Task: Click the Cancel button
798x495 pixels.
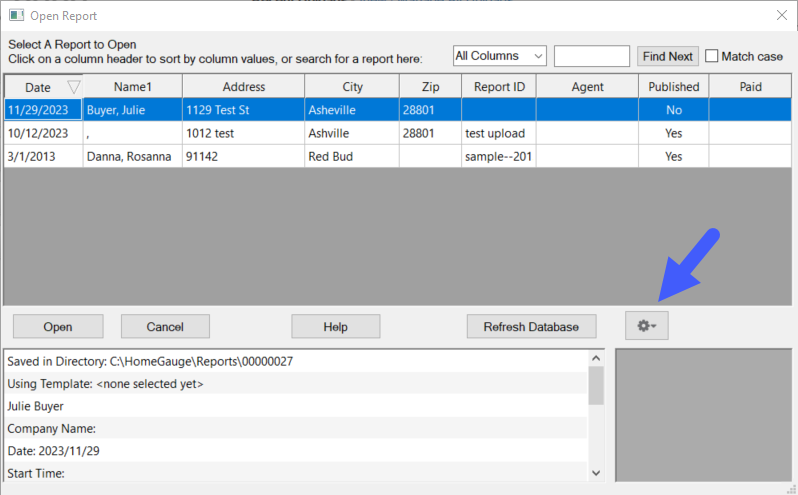Action: 165,326
